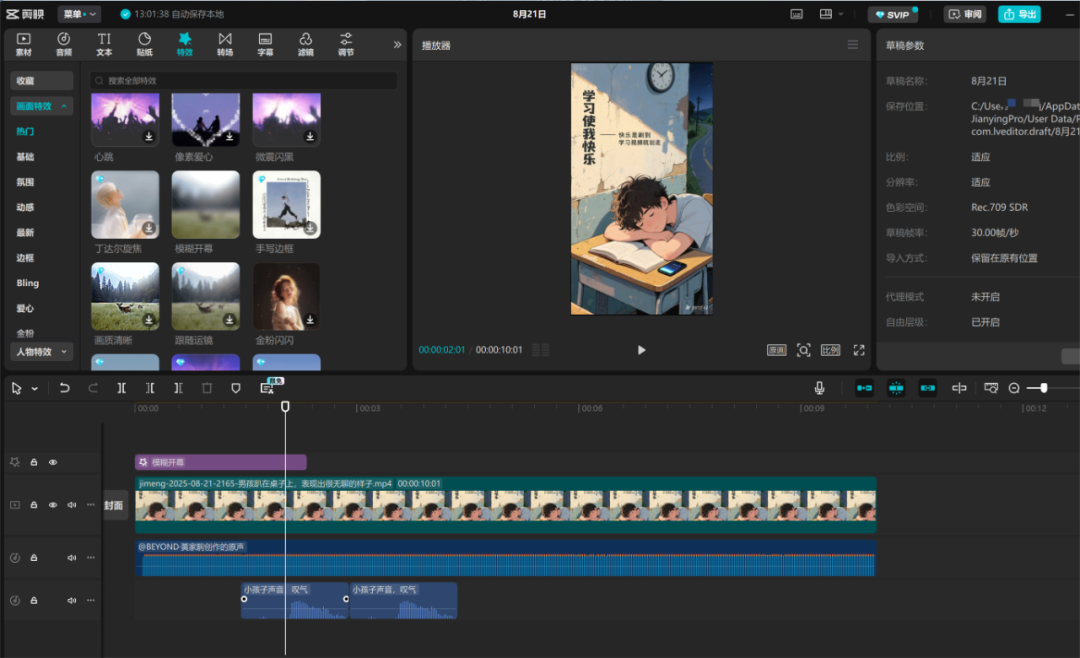
Task: Select the 手写边框 effect thumbnail
Action: click(x=287, y=205)
